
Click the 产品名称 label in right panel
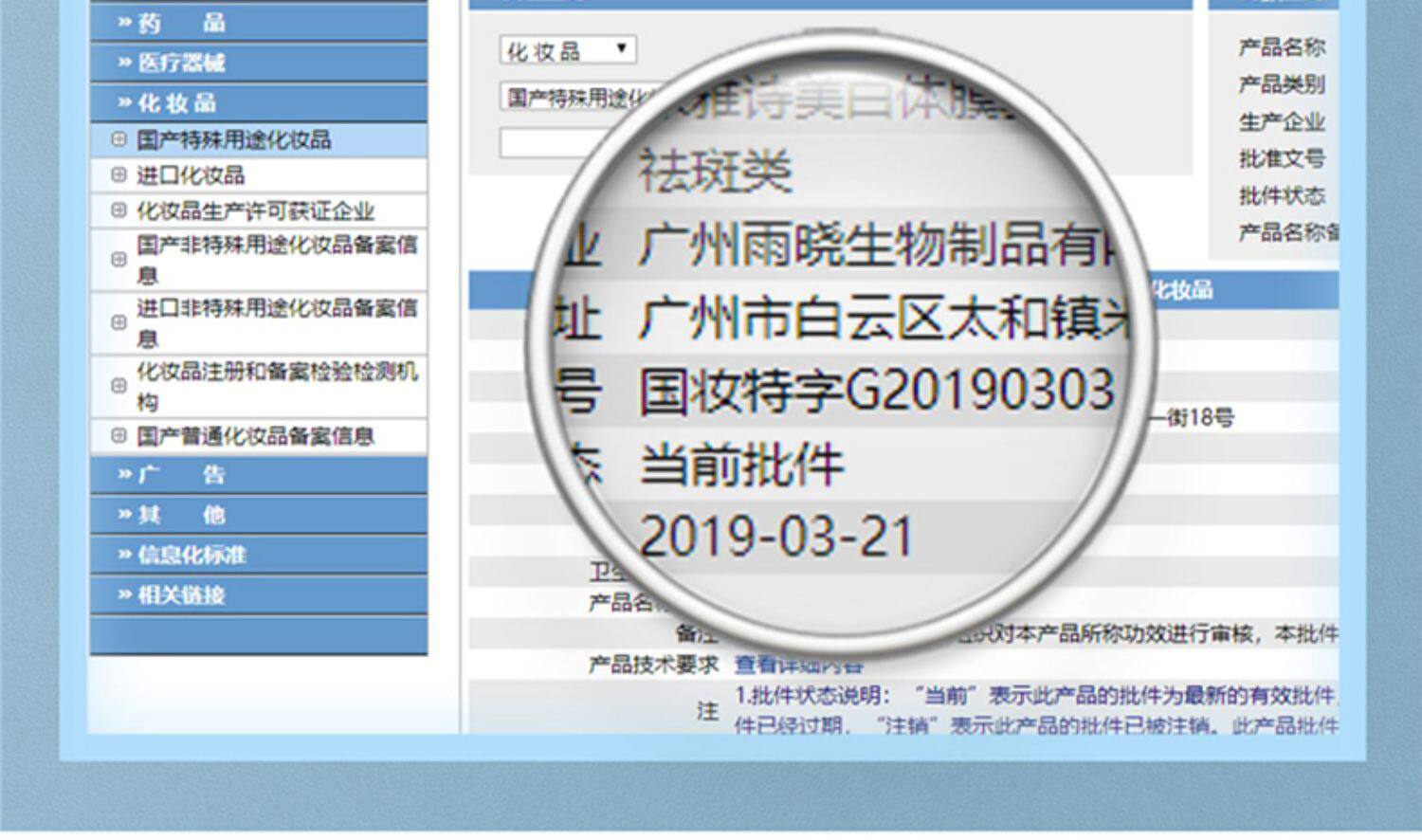coord(1282,47)
